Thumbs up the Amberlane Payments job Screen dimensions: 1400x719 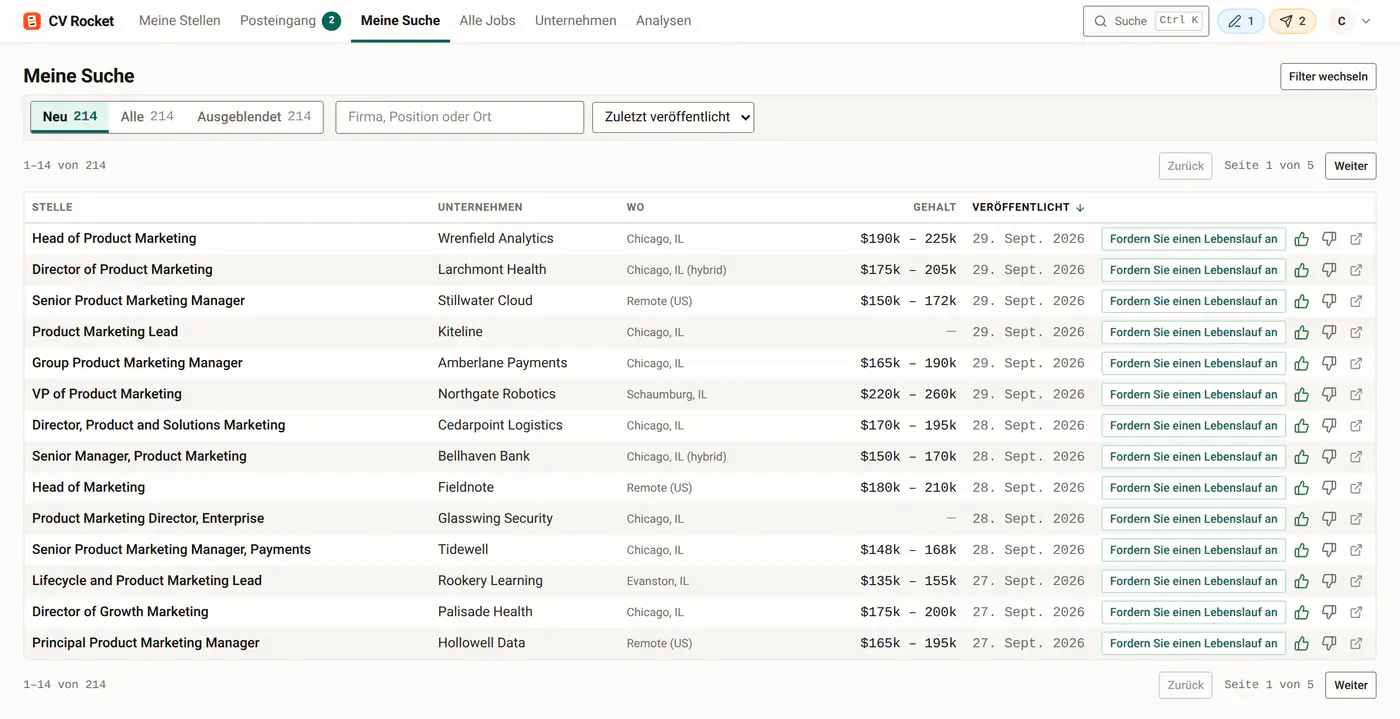click(x=1301, y=363)
